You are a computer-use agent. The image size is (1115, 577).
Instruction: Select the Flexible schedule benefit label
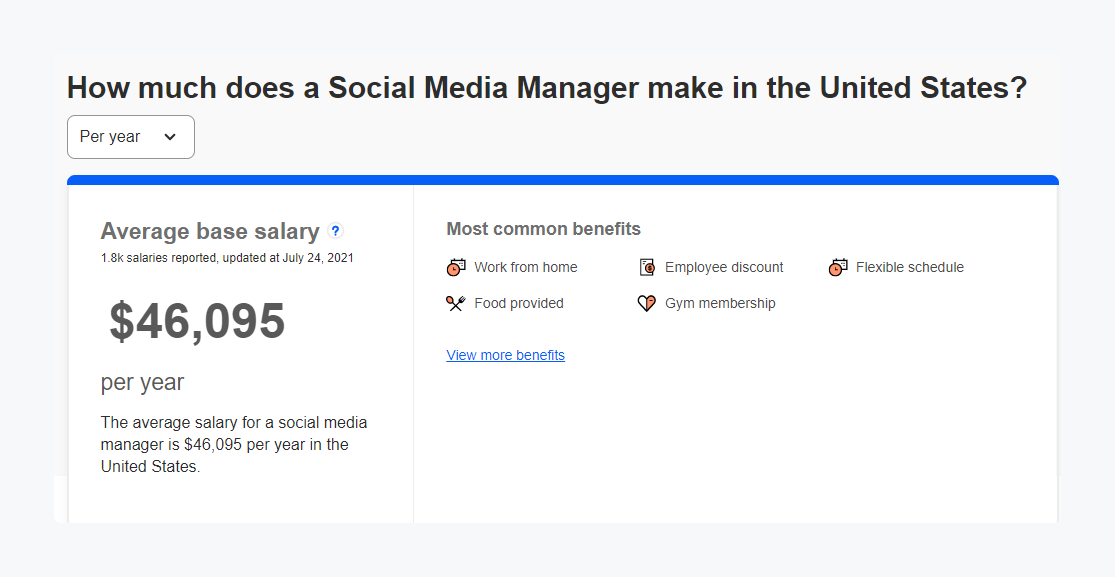pyautogui.click(x=910, y=267)
